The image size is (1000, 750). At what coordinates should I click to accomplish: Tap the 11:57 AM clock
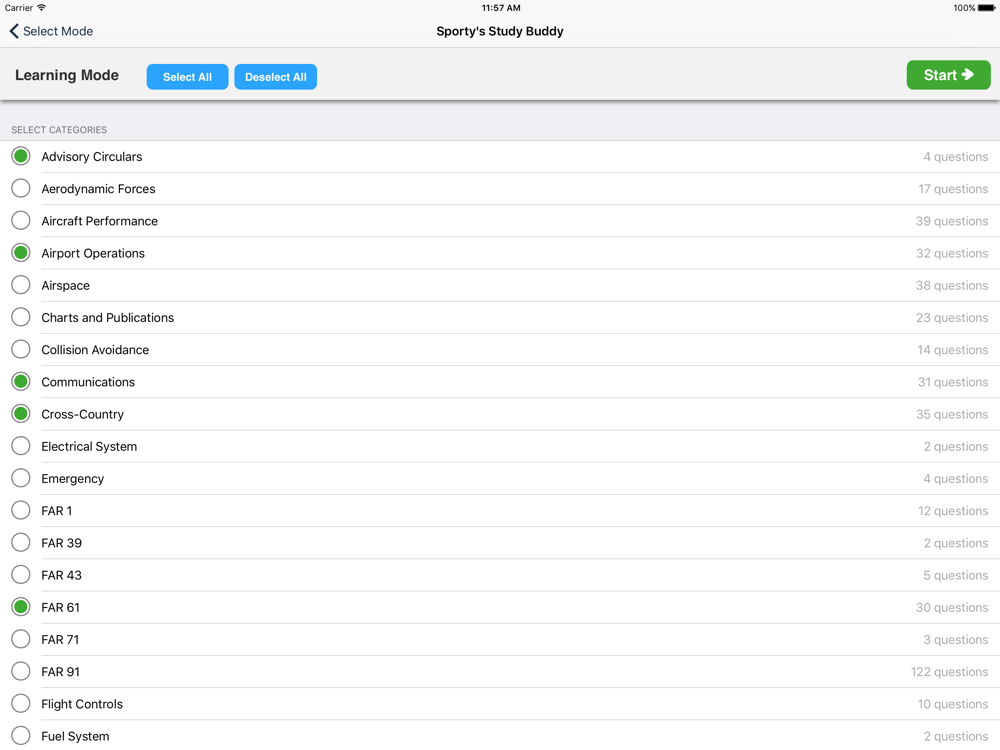tap(501, 8)
